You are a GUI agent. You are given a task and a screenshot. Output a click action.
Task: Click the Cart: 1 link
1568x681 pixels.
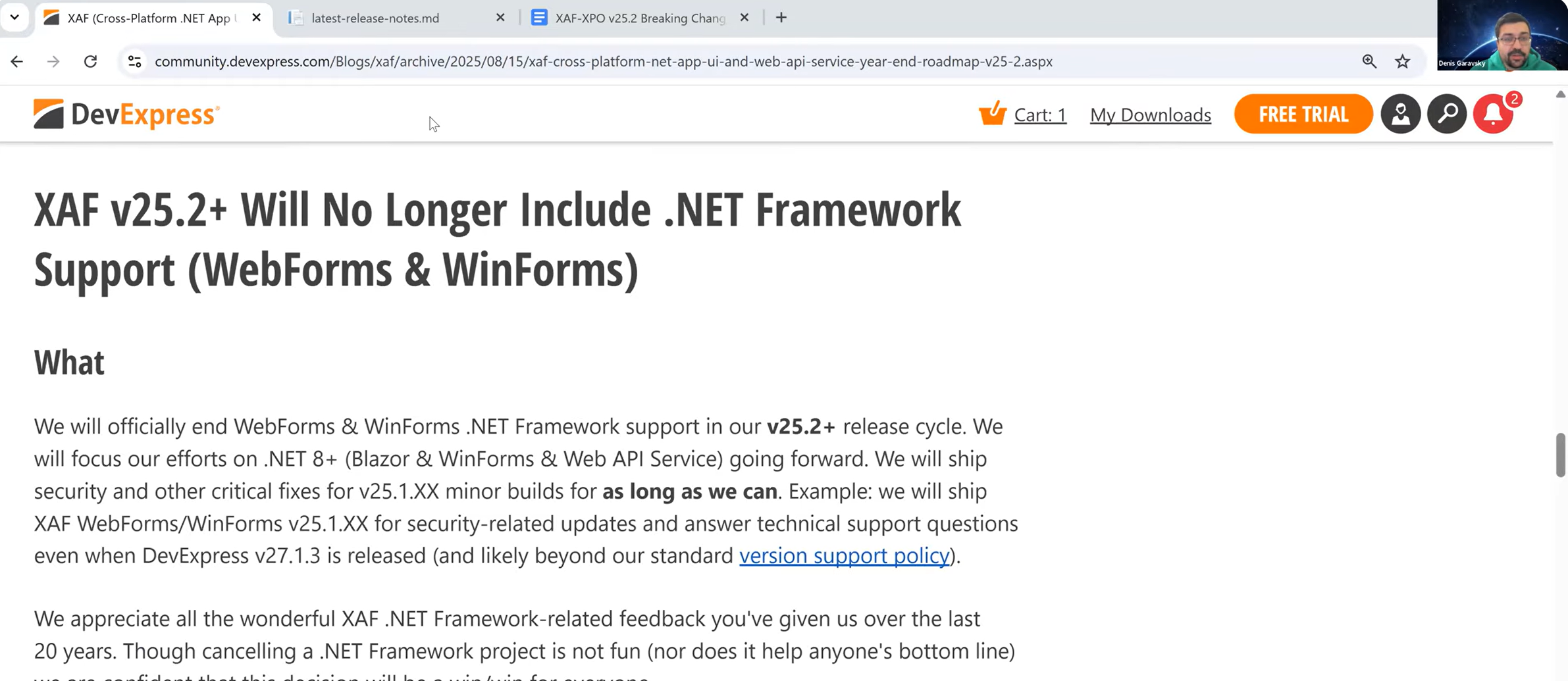1039,115
